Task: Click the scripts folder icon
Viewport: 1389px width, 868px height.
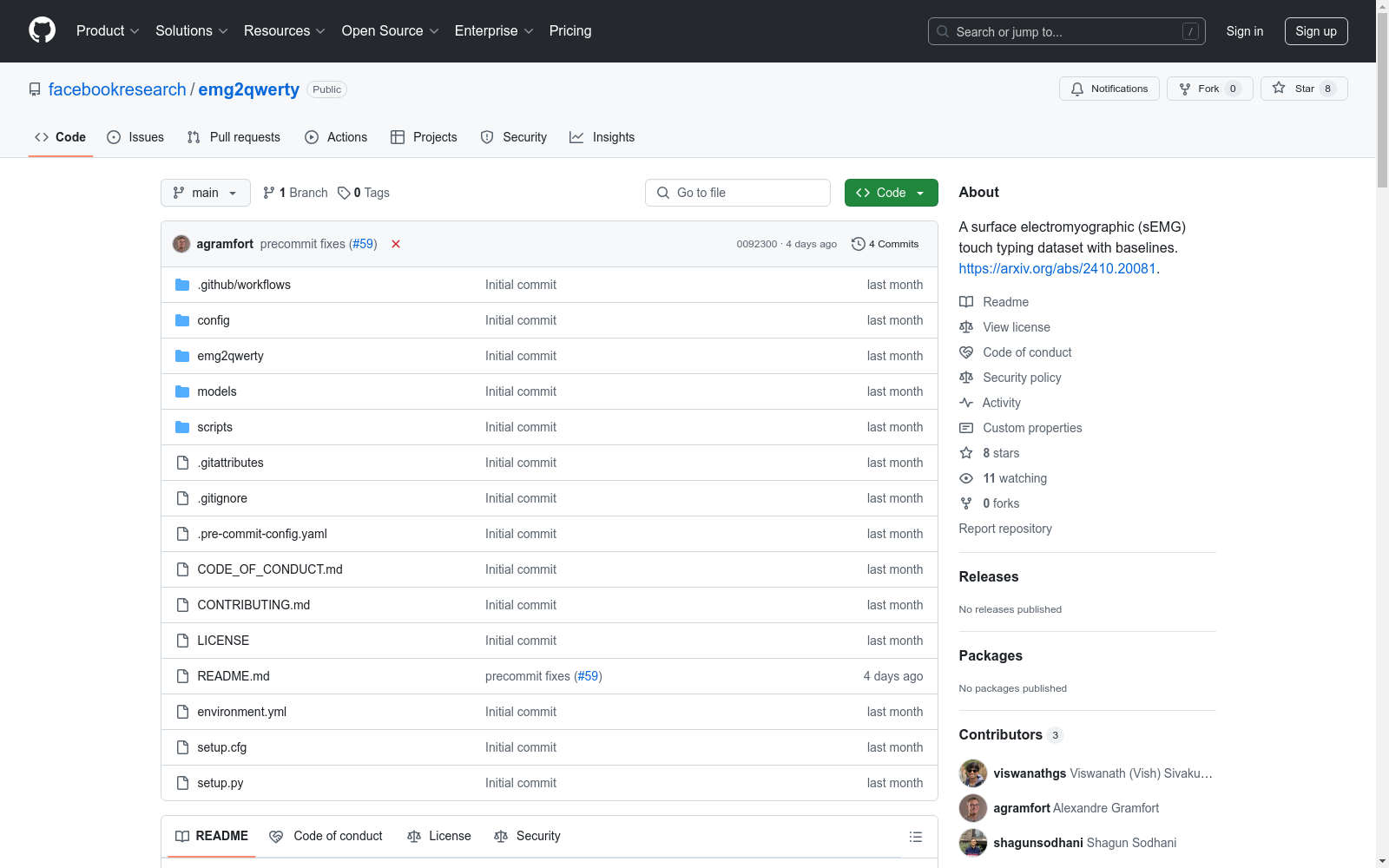Action: (182, 427)
